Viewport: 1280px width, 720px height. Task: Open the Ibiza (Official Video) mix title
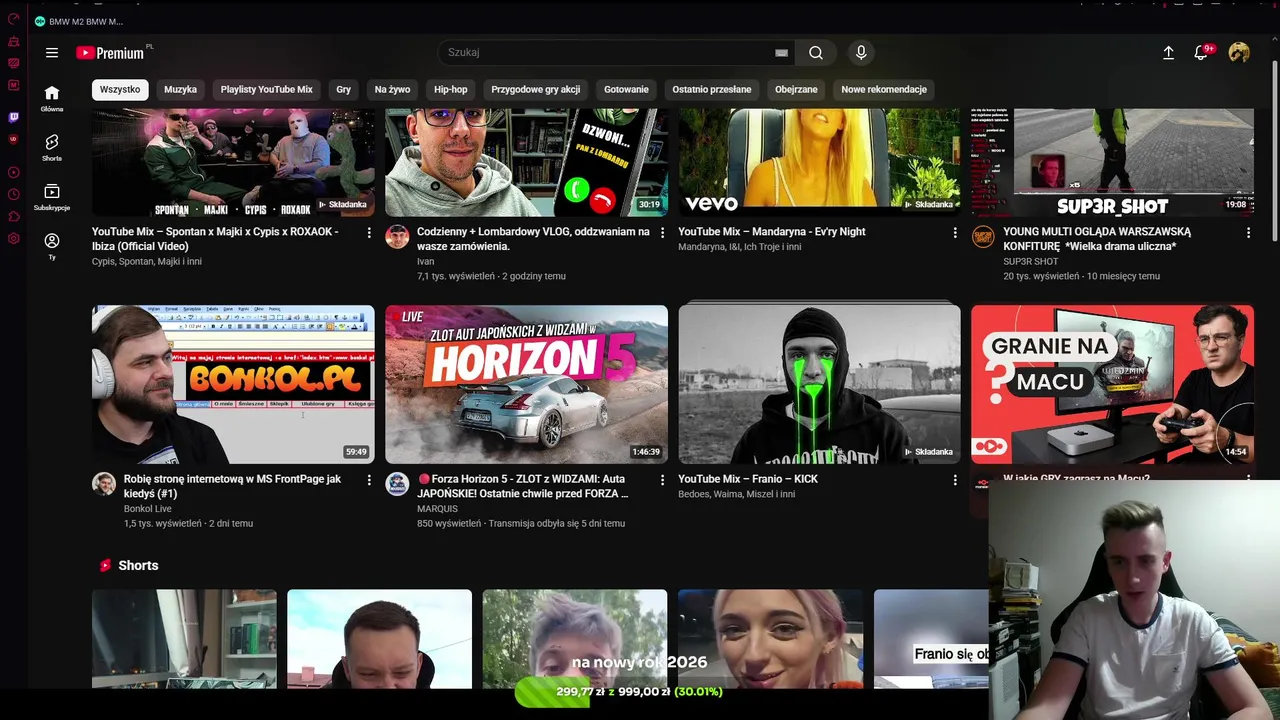coord(215,239)
